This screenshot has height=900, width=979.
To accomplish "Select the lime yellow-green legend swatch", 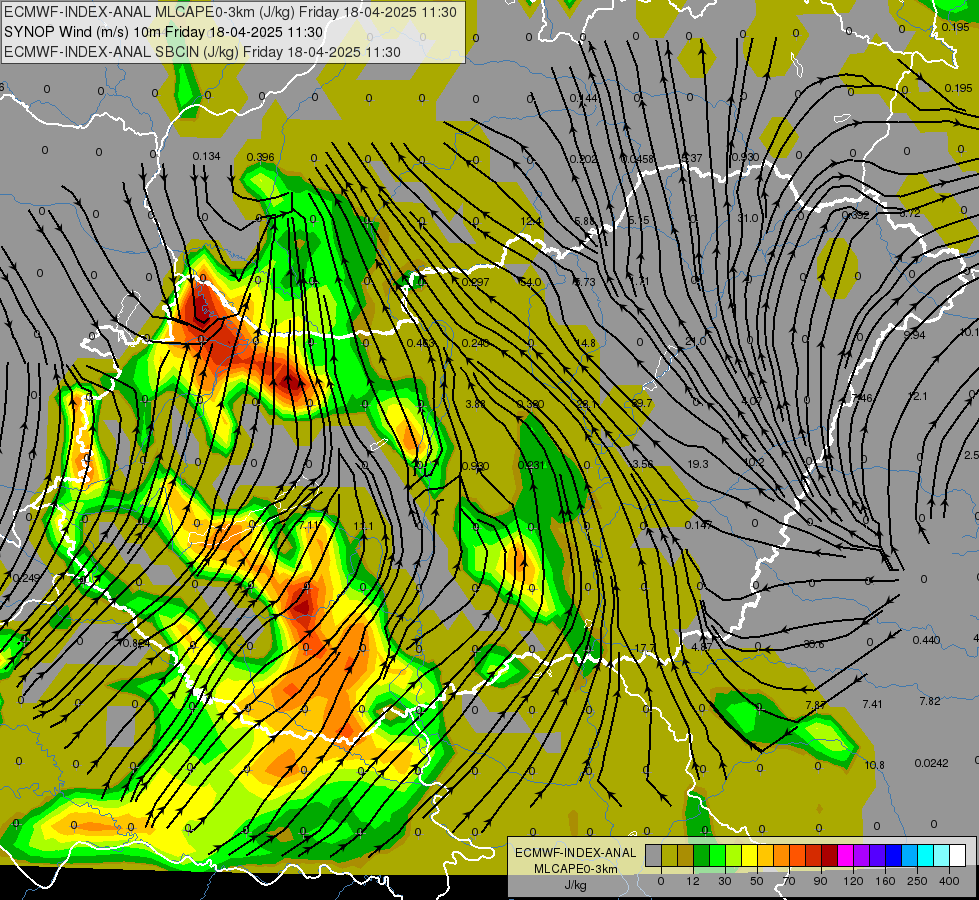I will coord(734,855).
